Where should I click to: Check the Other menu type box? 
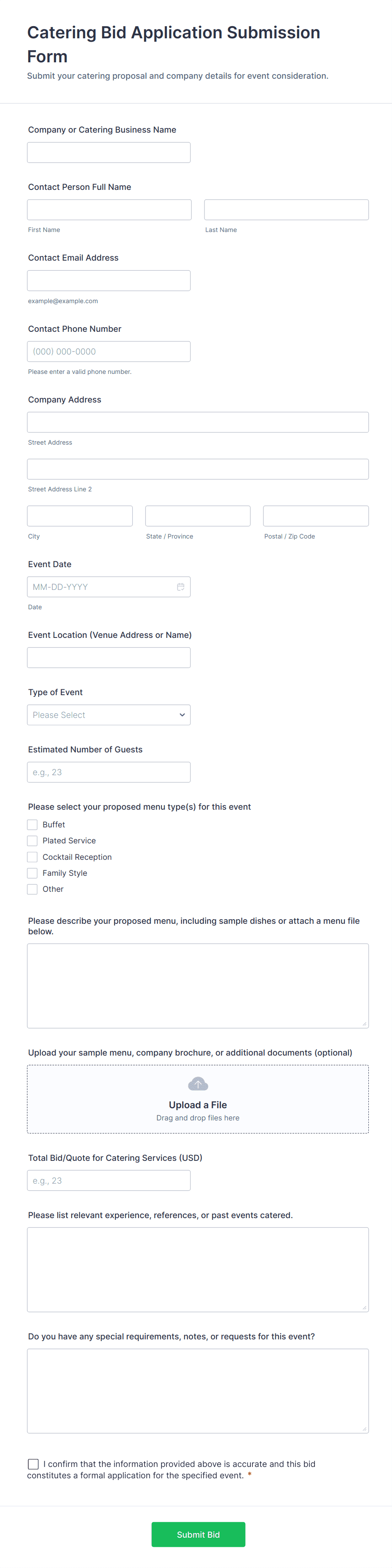[32, 889]
